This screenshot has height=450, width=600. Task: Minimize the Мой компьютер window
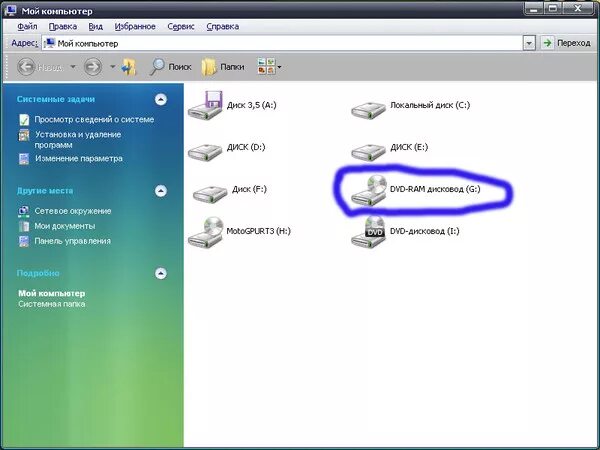[533, 8]
